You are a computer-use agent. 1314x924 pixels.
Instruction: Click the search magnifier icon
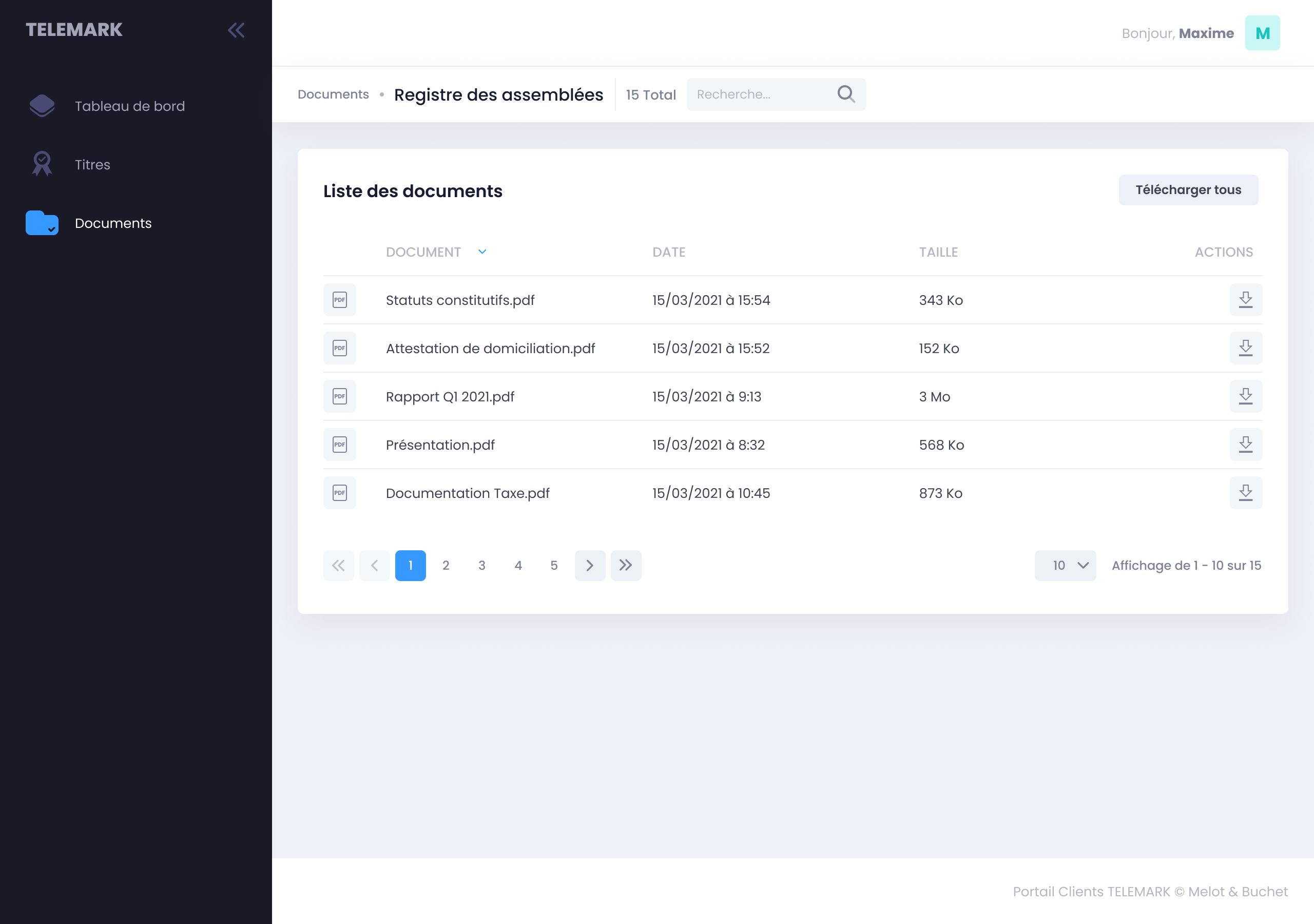tap(846, 94)
